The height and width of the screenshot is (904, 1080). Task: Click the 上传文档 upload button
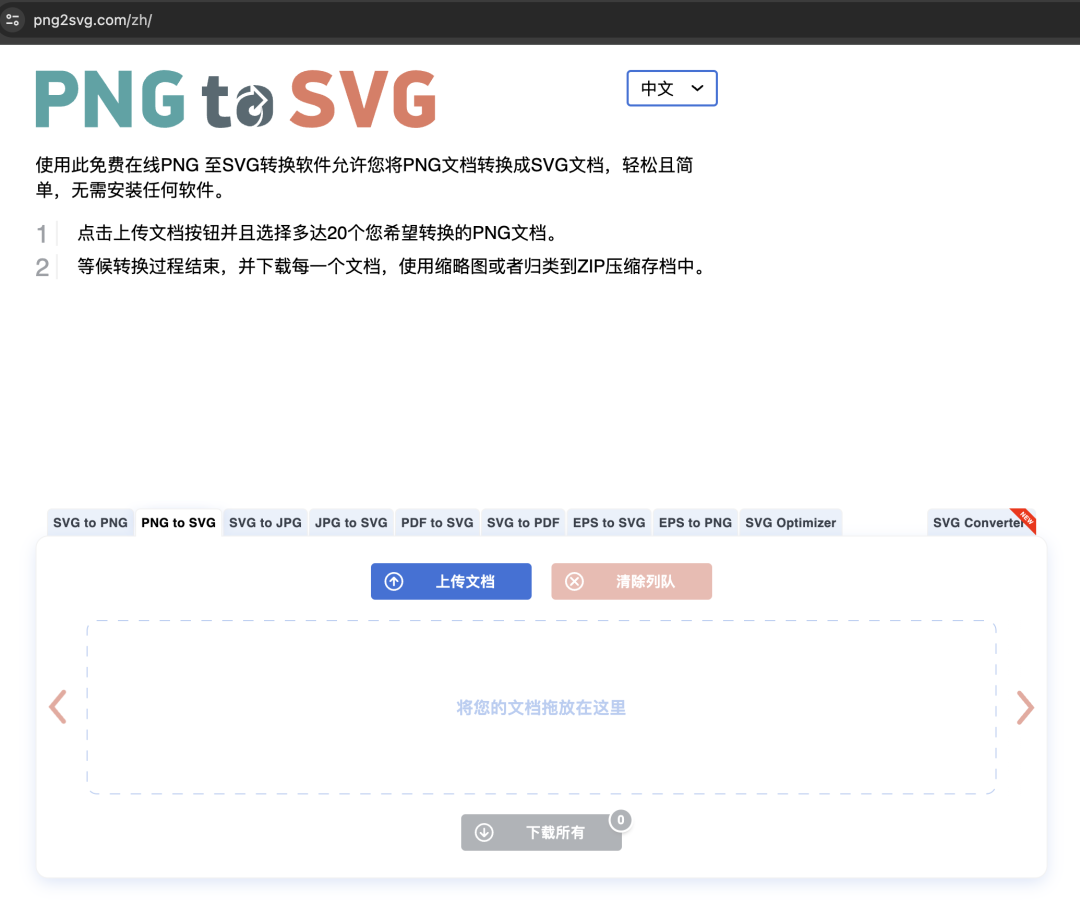click(x=451, y=582)
